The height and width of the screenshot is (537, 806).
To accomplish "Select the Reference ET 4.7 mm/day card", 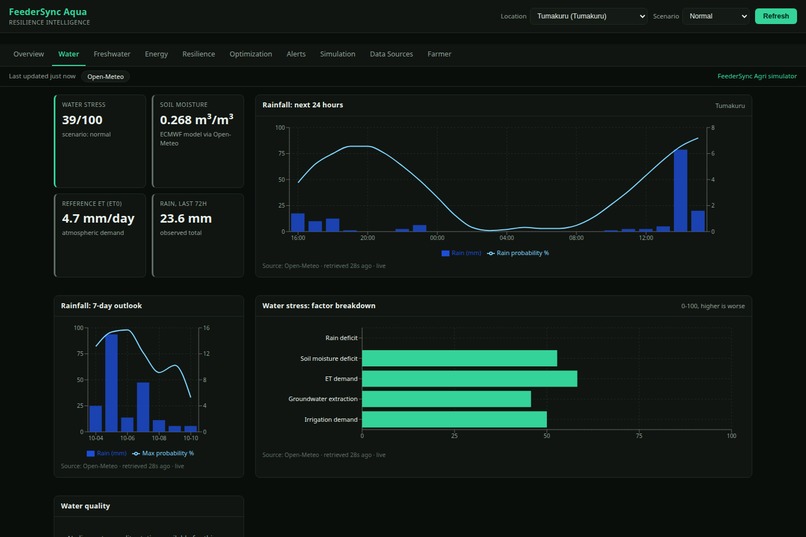I will pyautogui.click(x=100, y=235).
